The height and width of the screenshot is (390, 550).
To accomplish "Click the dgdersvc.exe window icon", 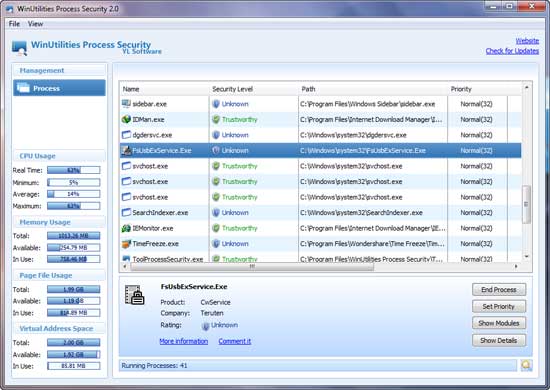I will pyautogui.click(x=126, y=135).
